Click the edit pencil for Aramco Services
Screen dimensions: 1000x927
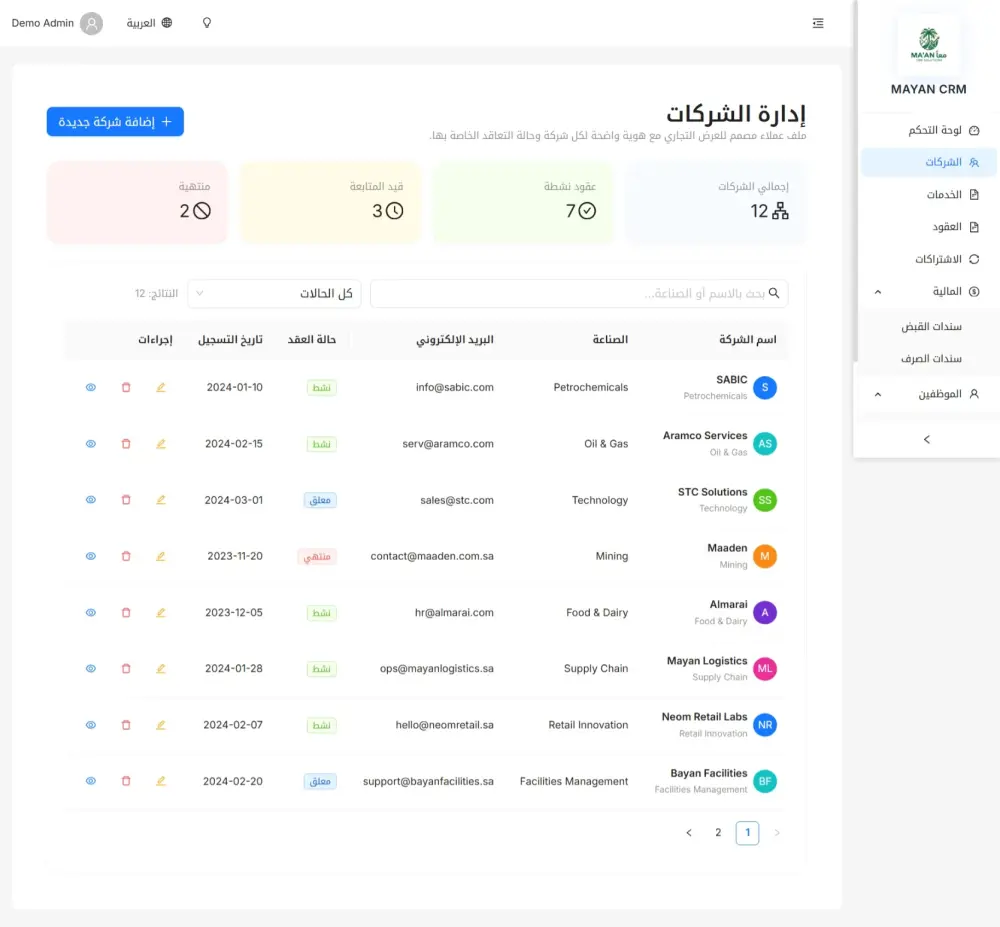[161, 443]
